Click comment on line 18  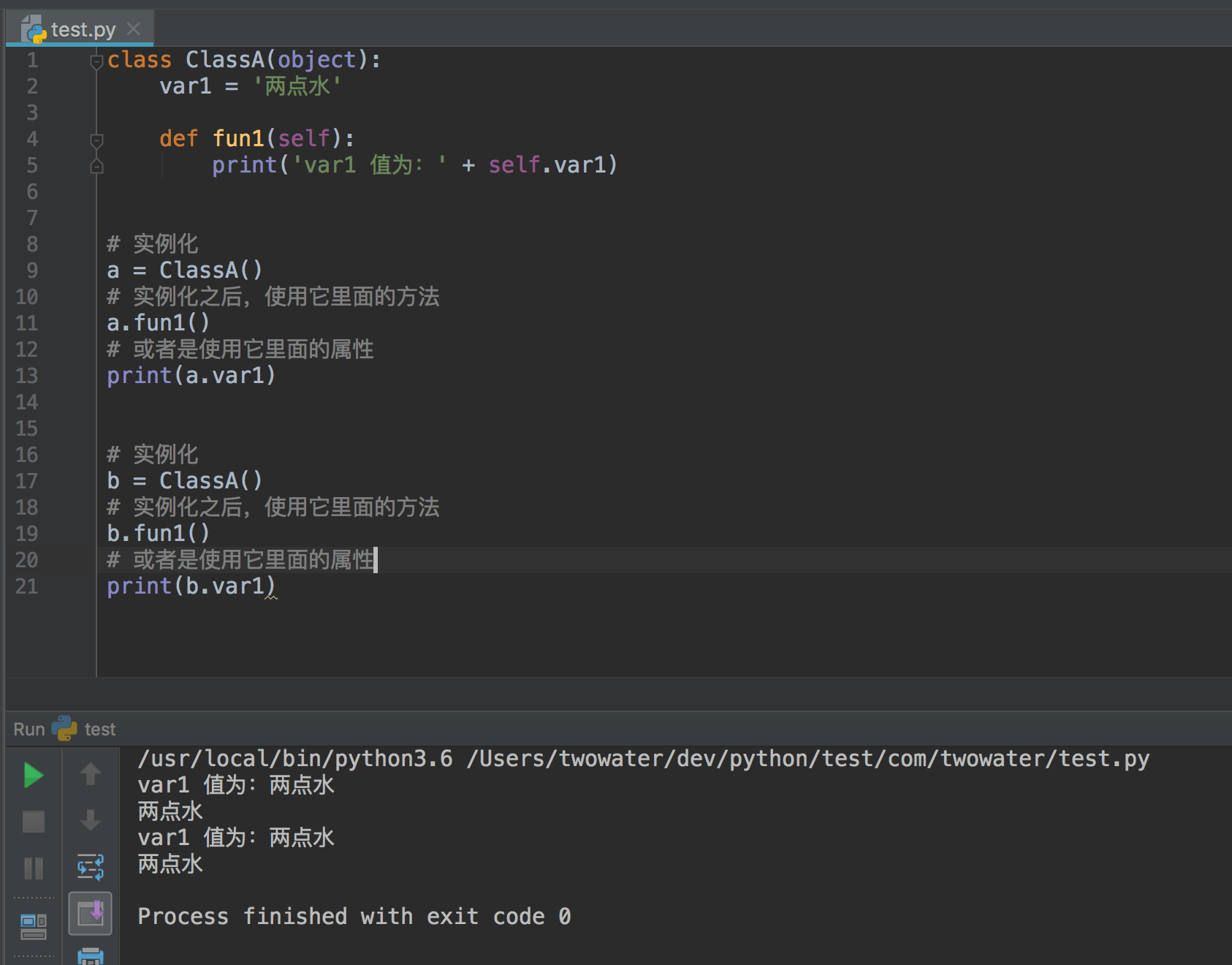273,507
